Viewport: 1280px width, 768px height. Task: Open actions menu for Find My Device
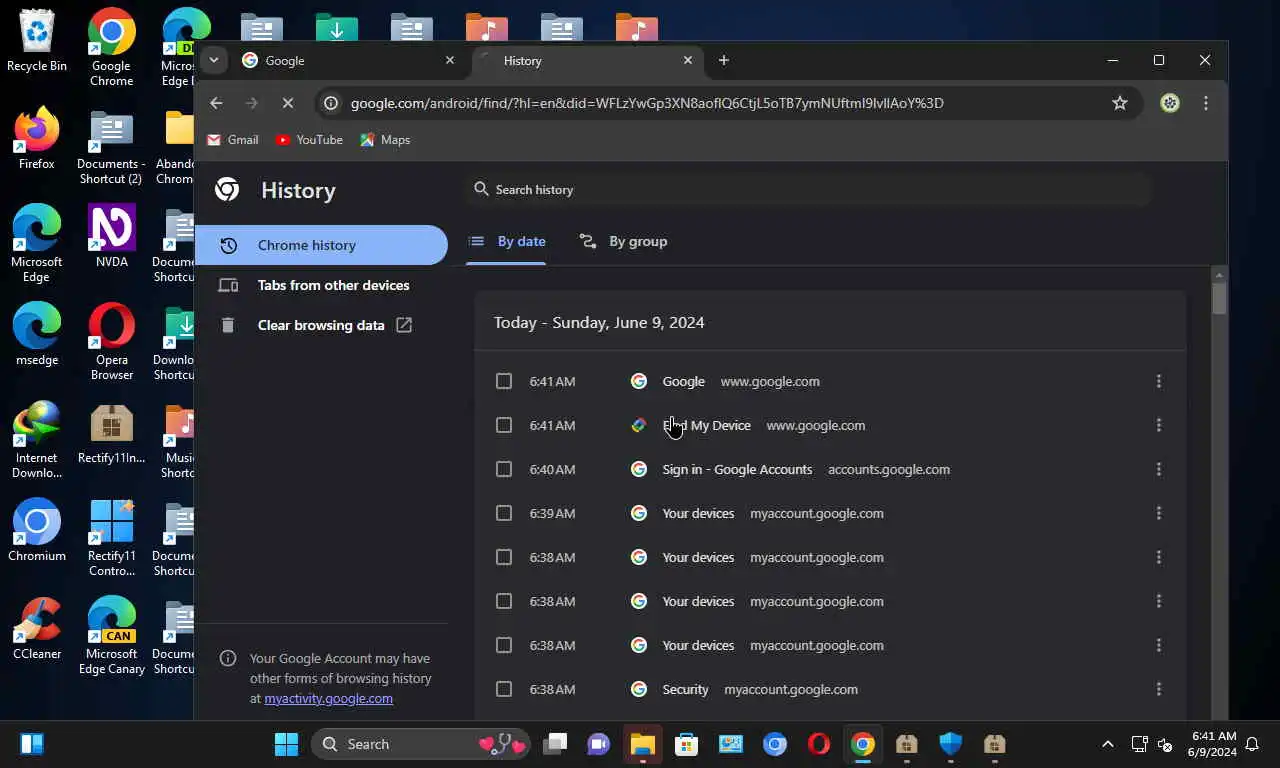[1159, 425]
